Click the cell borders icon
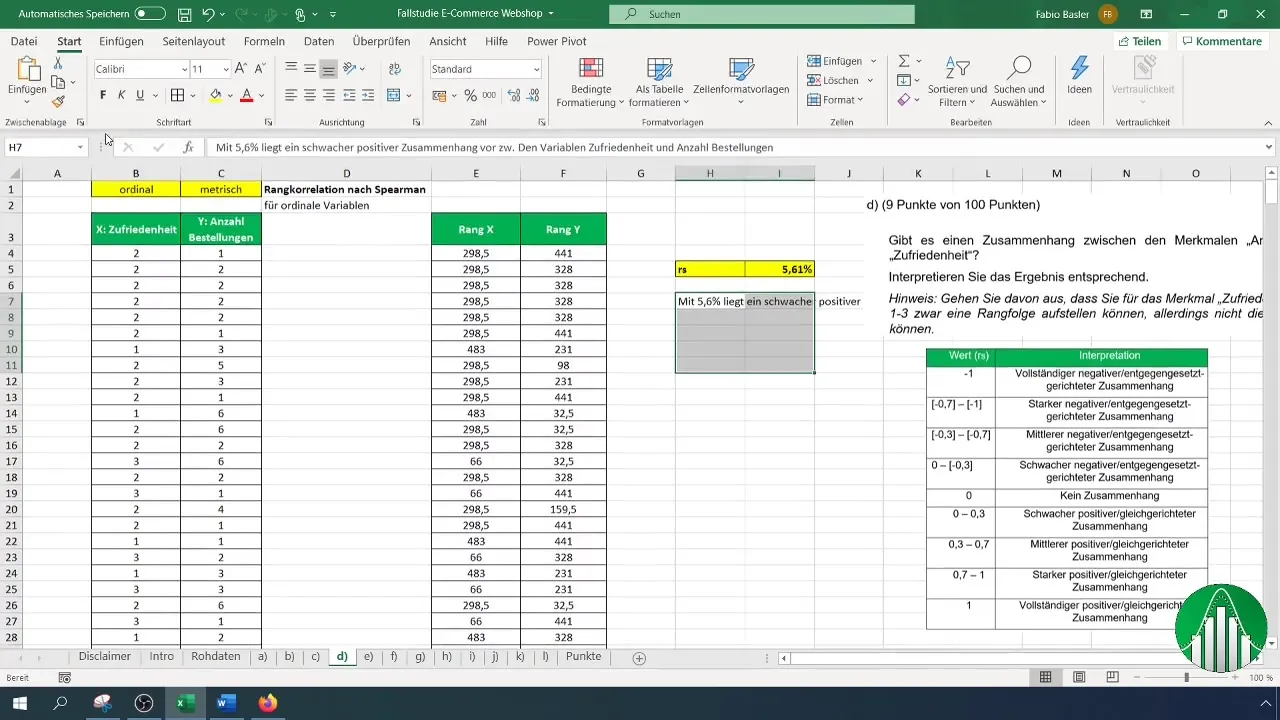This screenshot has width=1280, height=720. [177, 96]
